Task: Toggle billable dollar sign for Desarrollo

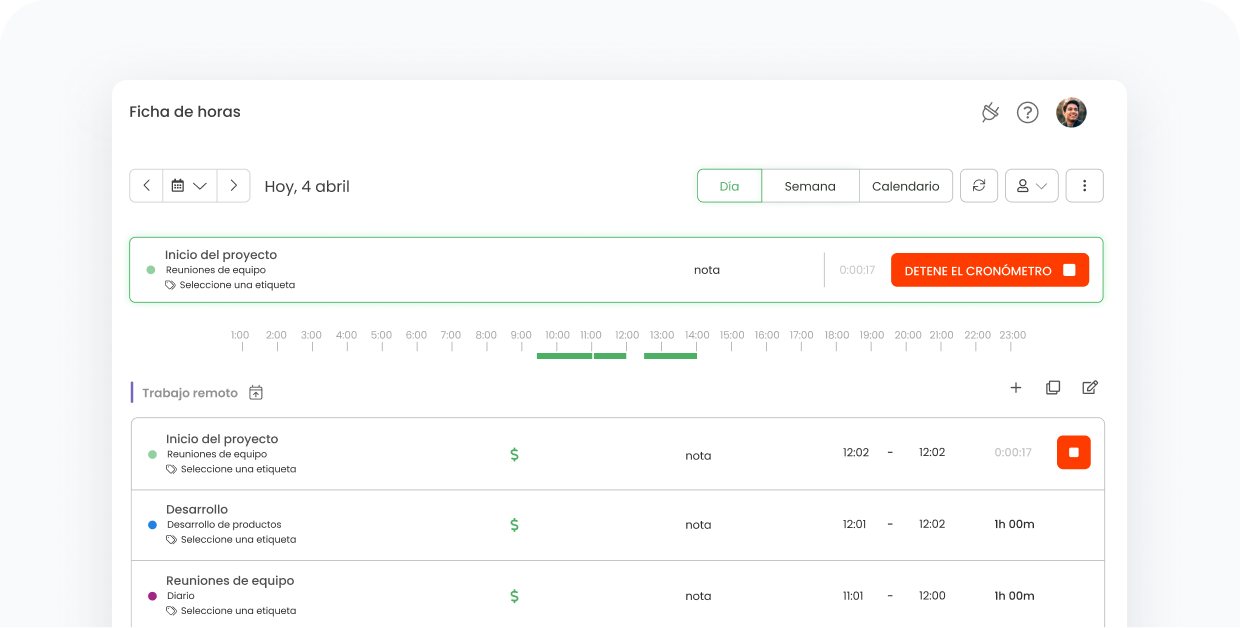Action: coord(515,525)
